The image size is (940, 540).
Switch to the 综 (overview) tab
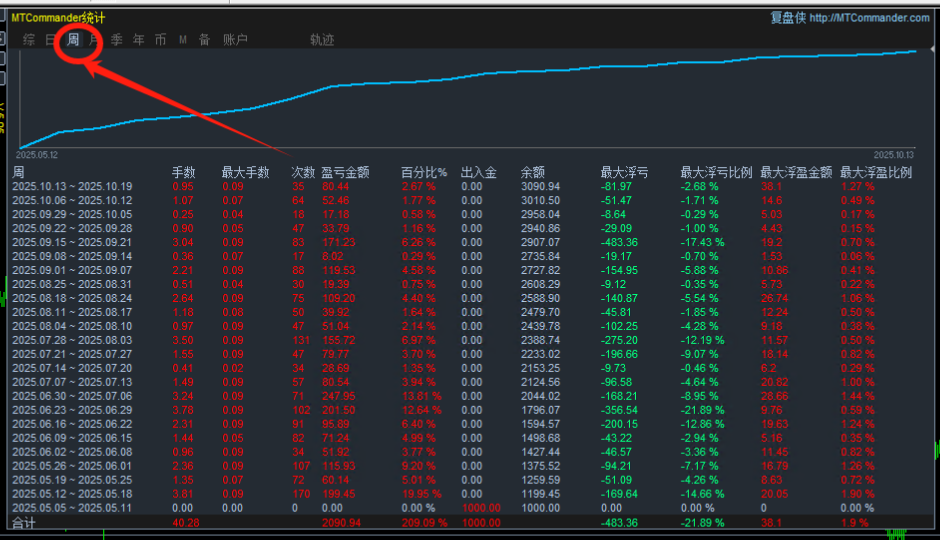29,40
